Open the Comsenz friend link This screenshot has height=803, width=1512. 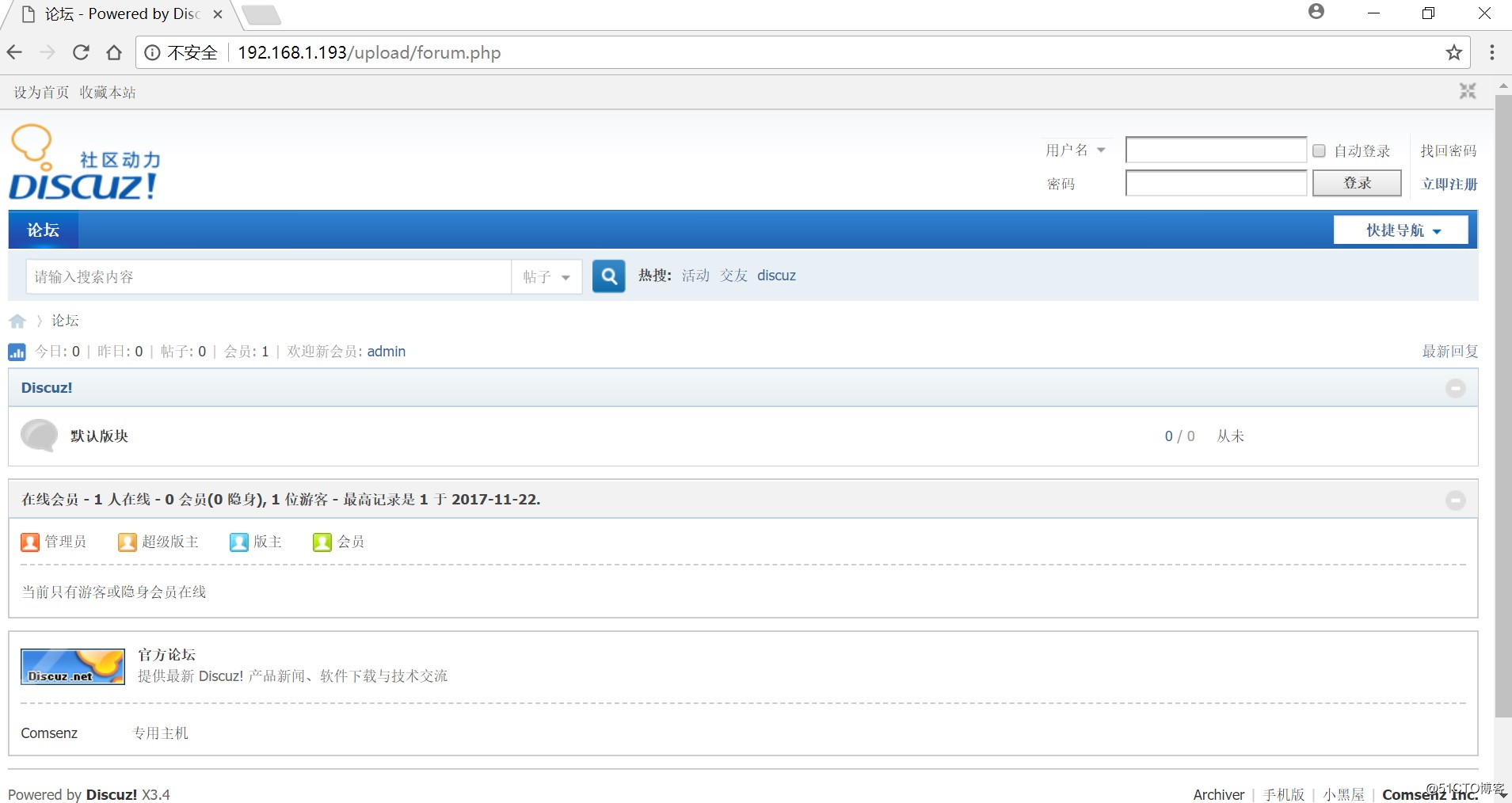[49, 733]
